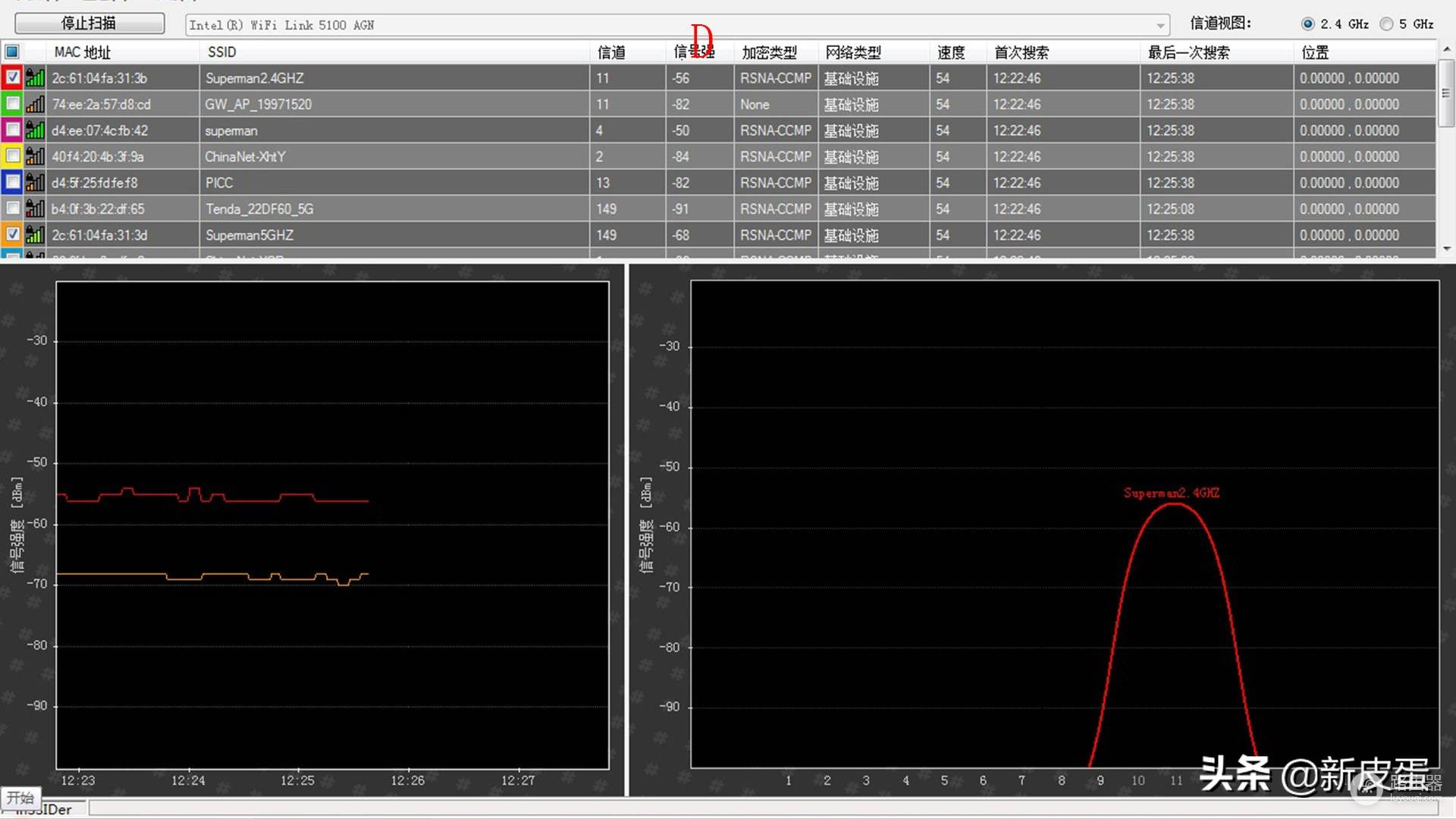This screenshot has width=1456, height=819.
Task: Click signal value -91 for Tenda_22DF60_5G
Action: (680, 209)
